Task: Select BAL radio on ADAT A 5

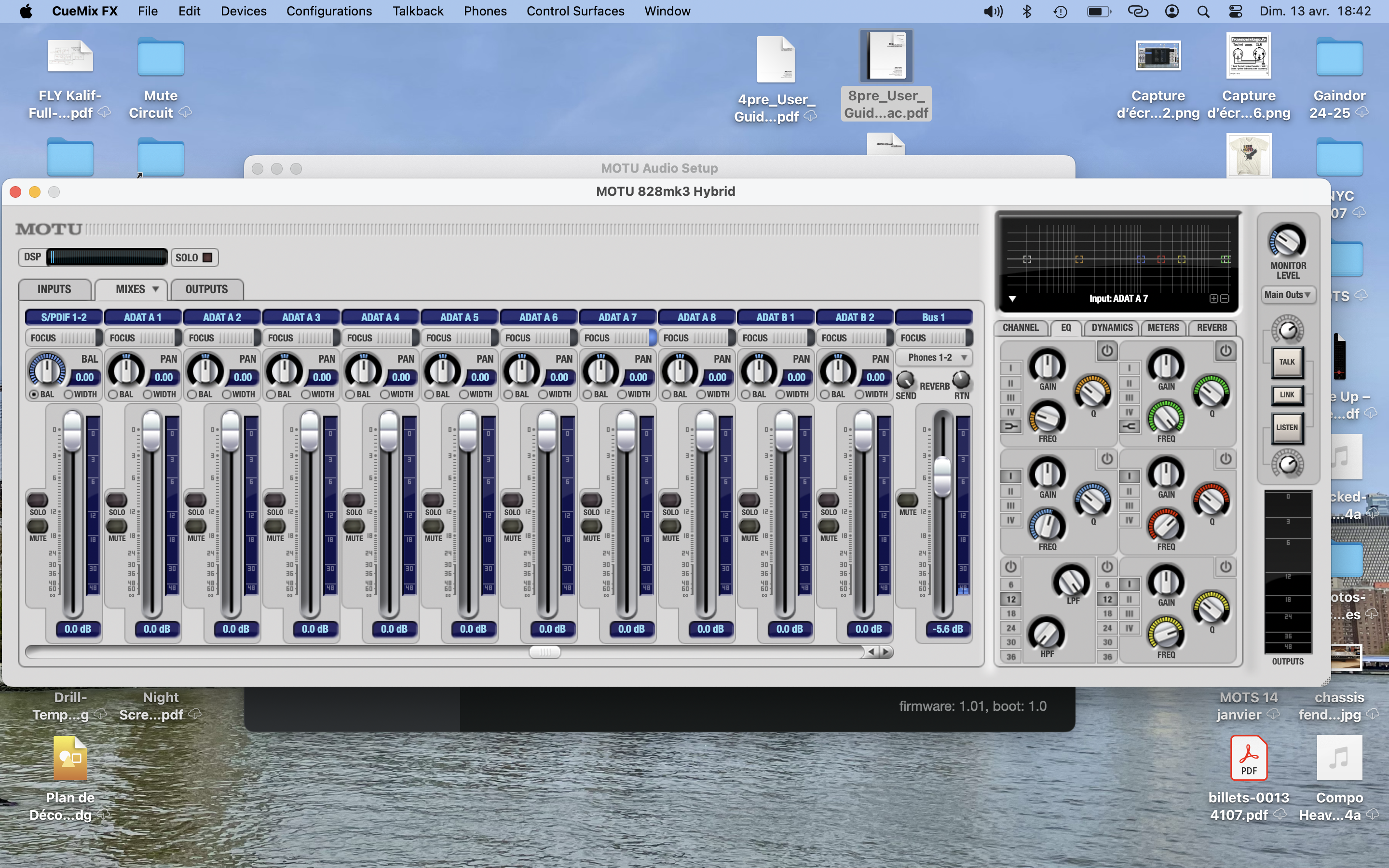Action: 429,394
